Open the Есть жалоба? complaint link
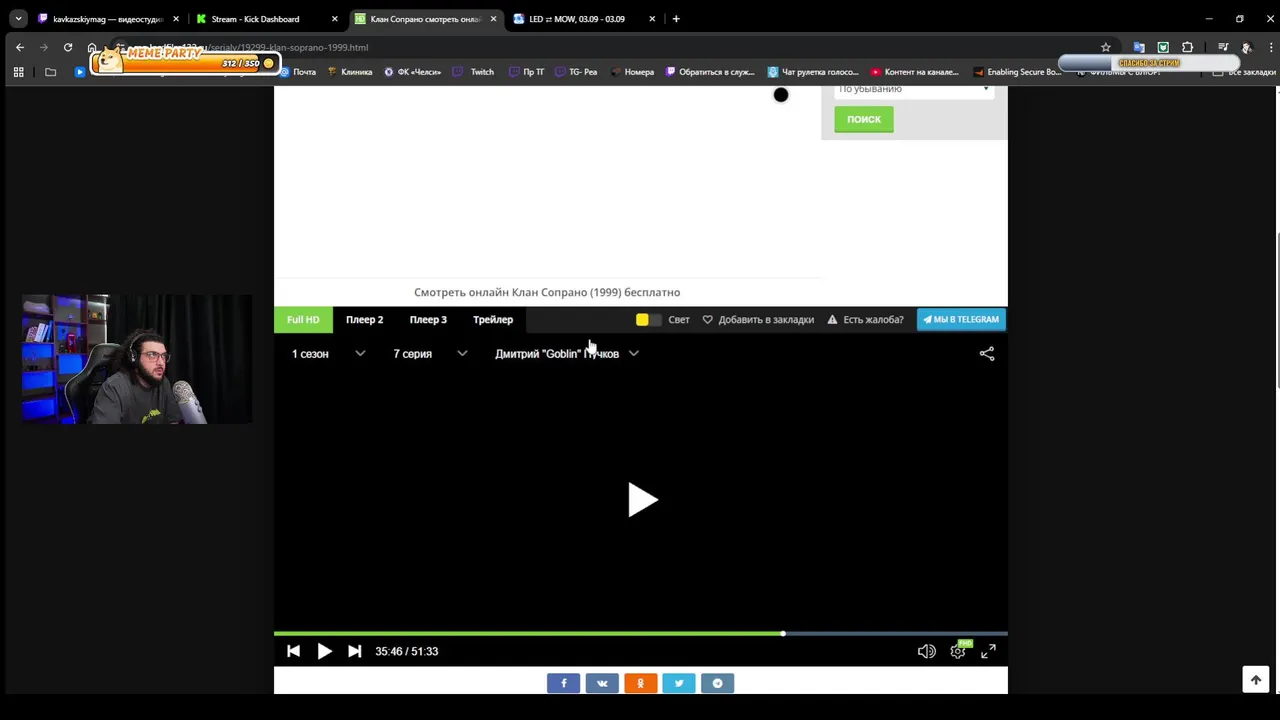 click(x=866, y=320)
